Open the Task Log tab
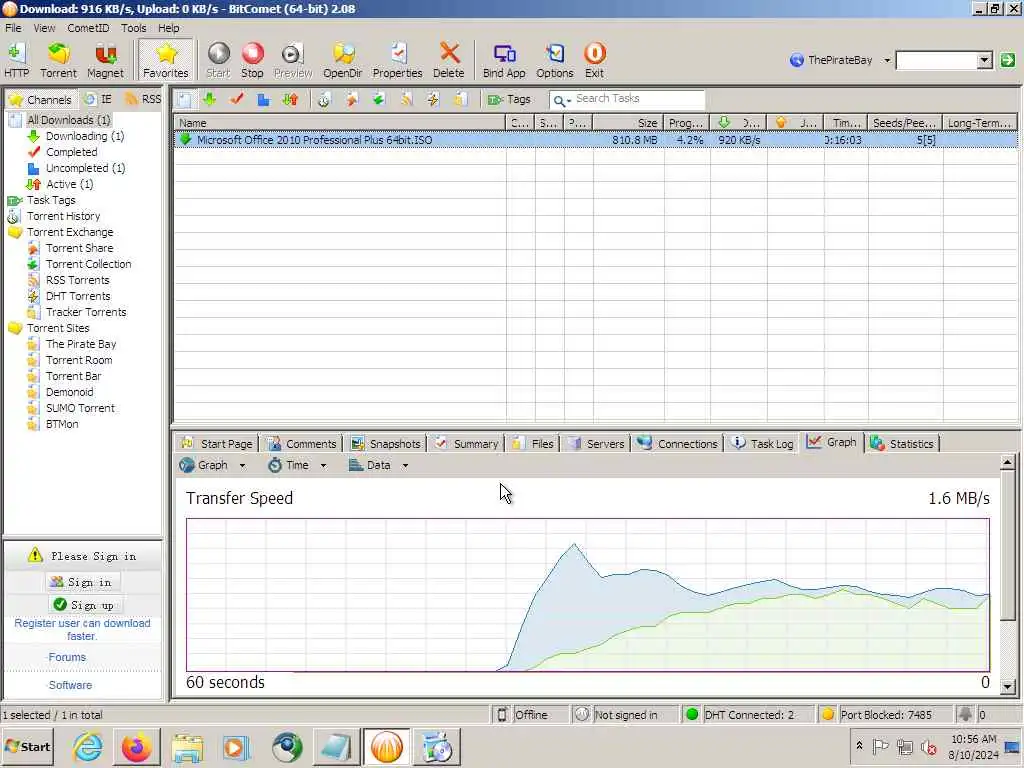The height and width of the screenshot is (768, 1024). click(x=762, y=443)
